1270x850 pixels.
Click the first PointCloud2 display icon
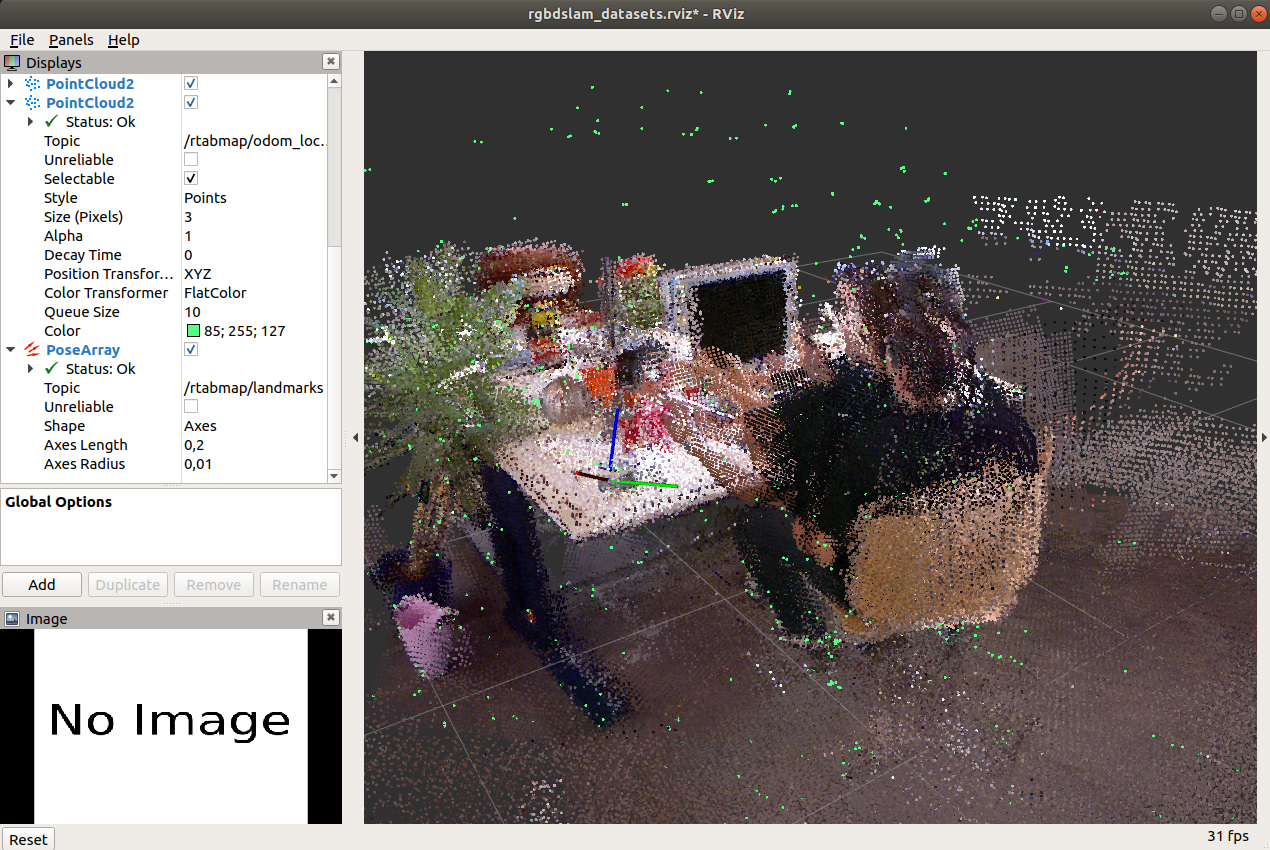click(31, 83)
